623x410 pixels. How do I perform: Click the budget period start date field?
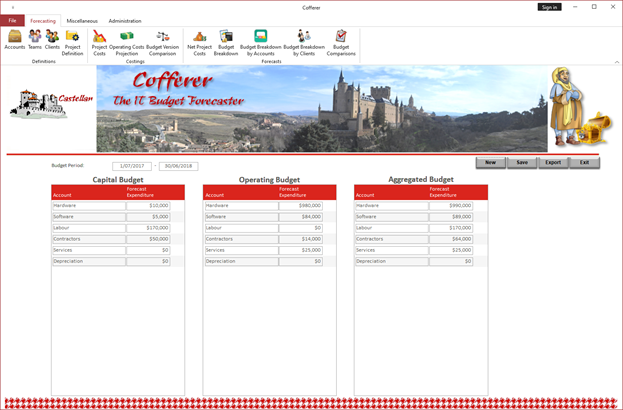click(x=132, y=166)
